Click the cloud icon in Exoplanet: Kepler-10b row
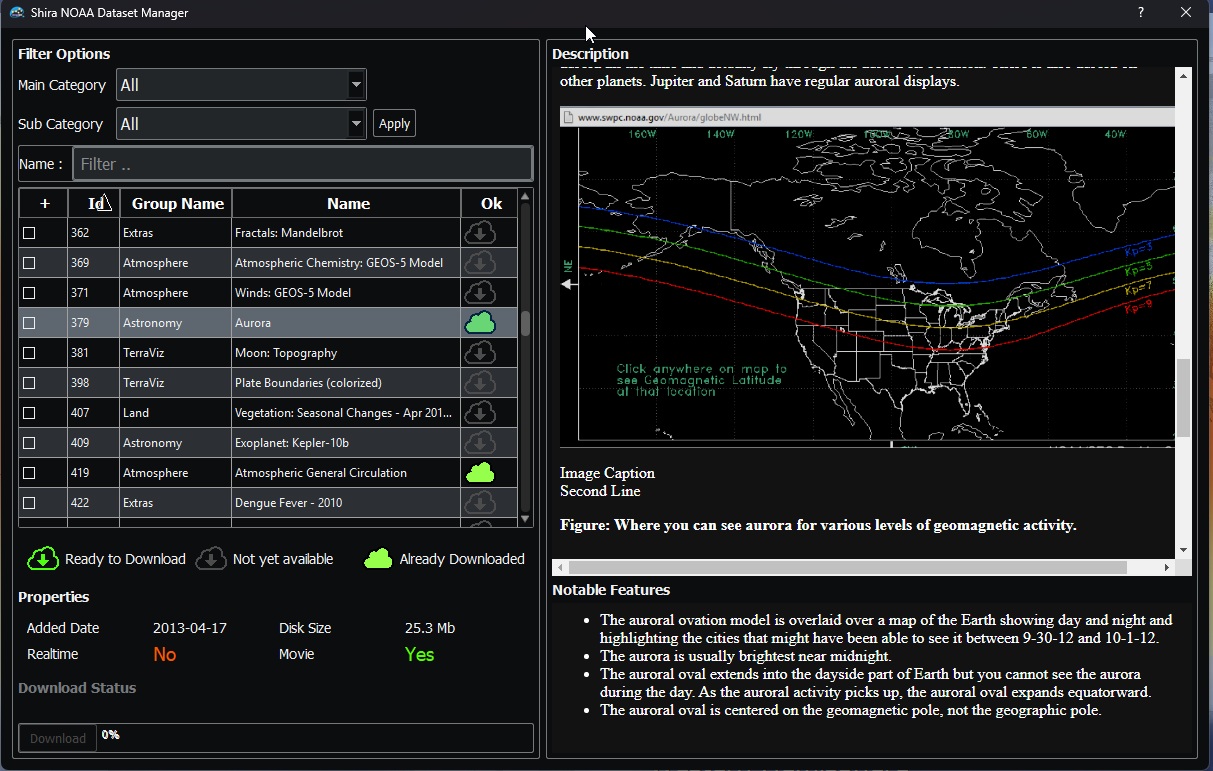The height and width of the screenshot is (771, 1213). point(481,443)
